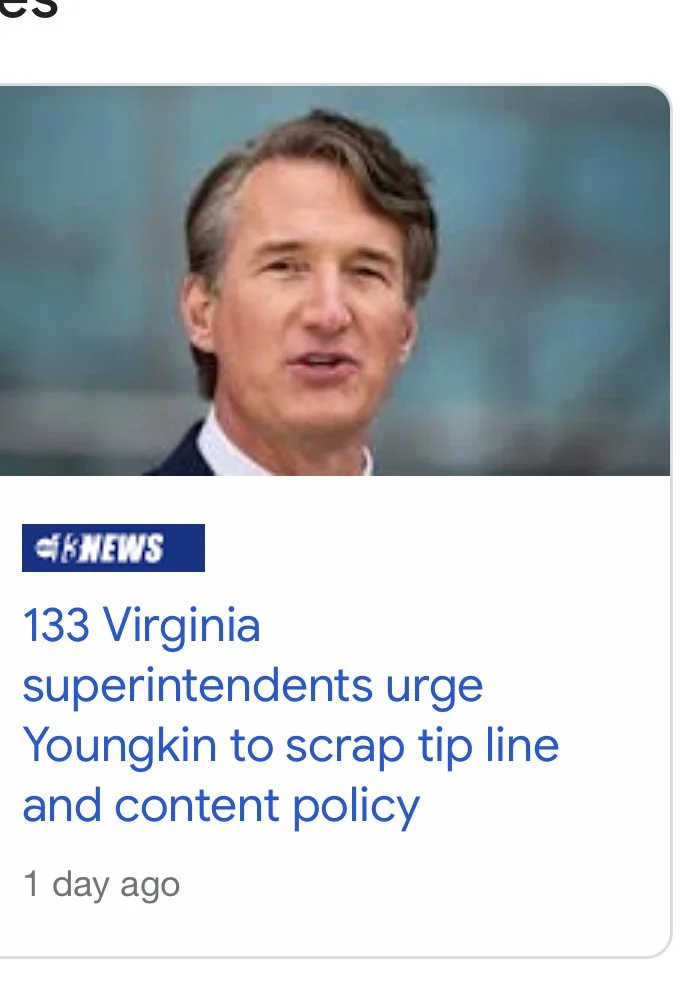The height and width of the screenshot is (992, 683).
Task: Click the 8News source logo badge
Action: [113, 548]
